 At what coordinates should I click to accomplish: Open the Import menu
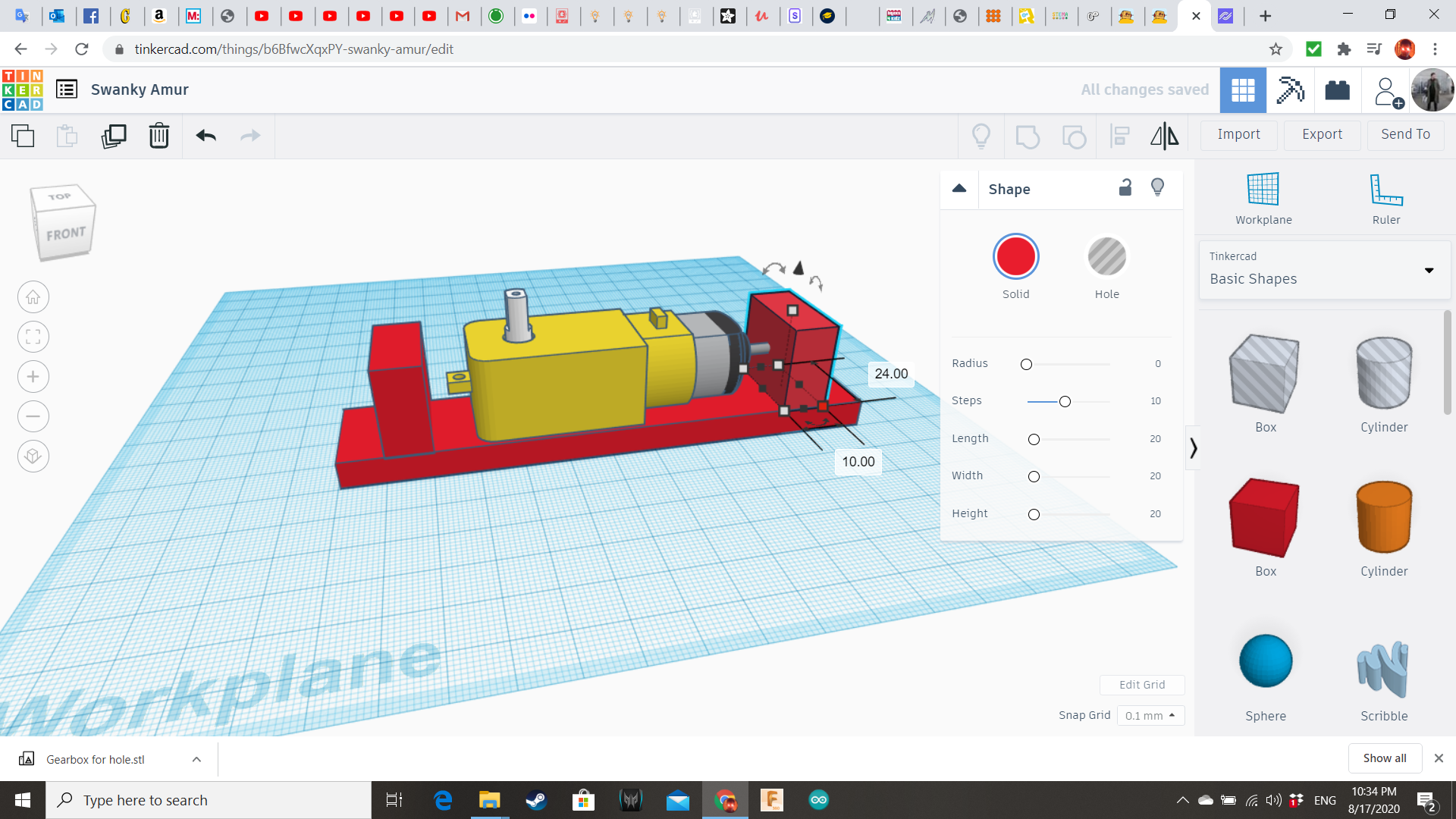pyautogui.click(x=1238, y=134)
